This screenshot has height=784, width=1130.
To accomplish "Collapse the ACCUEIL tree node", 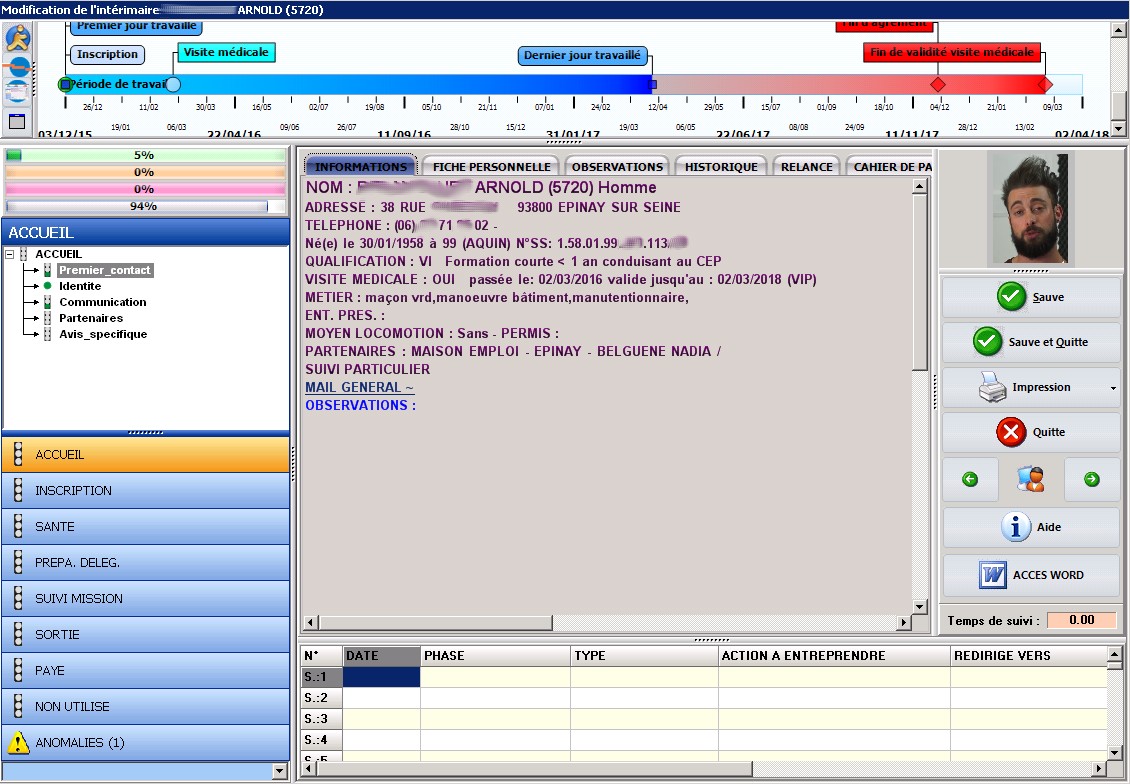I will pyautogui.click(x=10, y=254).
